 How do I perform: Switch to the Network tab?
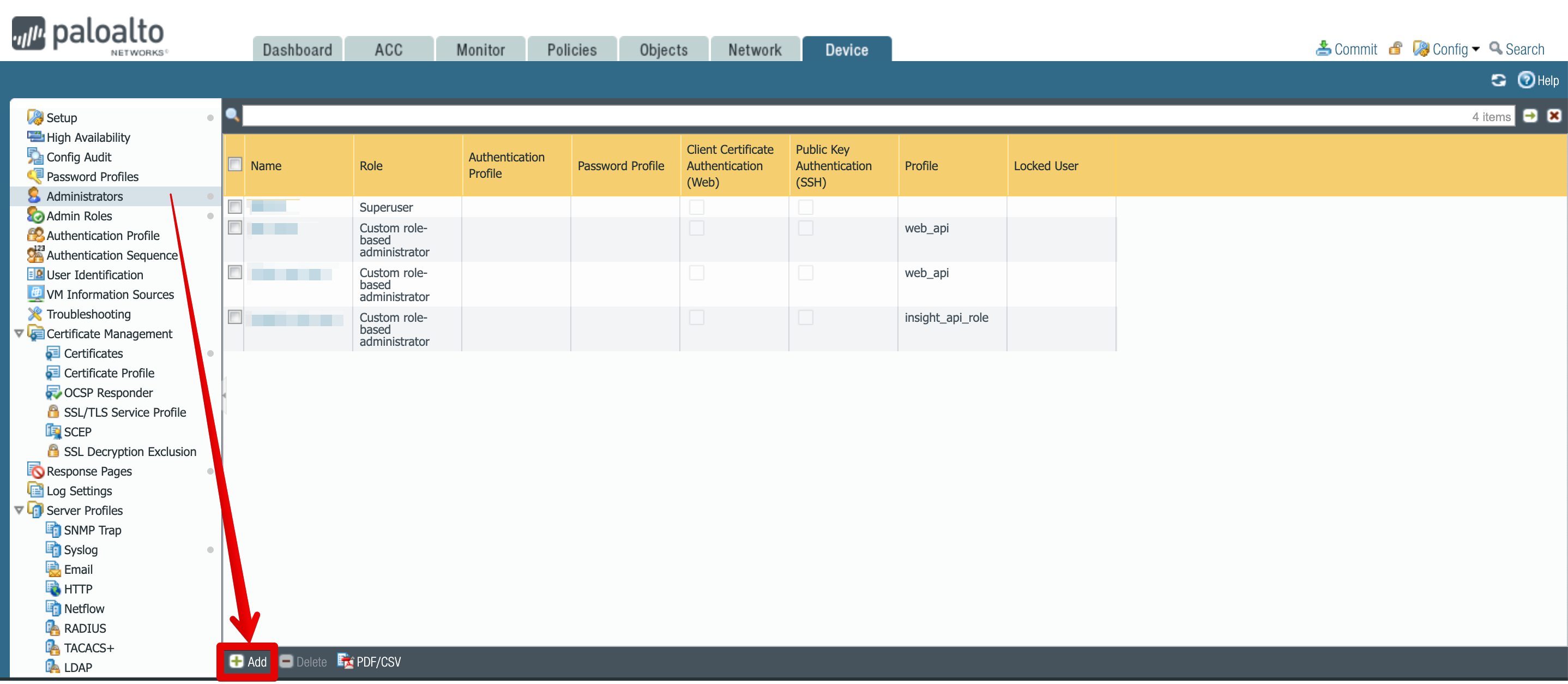754,50
